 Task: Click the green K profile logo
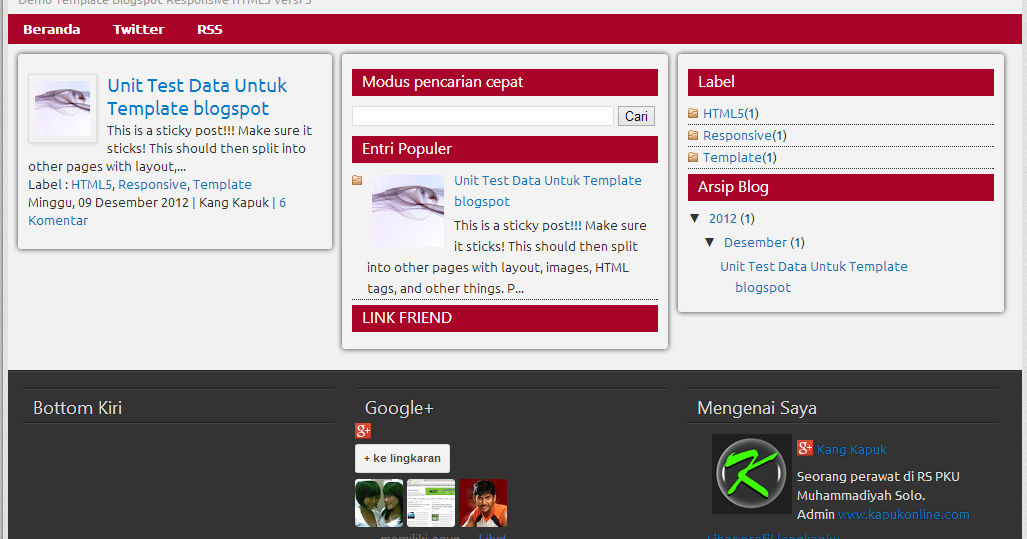tap(751, 474)
